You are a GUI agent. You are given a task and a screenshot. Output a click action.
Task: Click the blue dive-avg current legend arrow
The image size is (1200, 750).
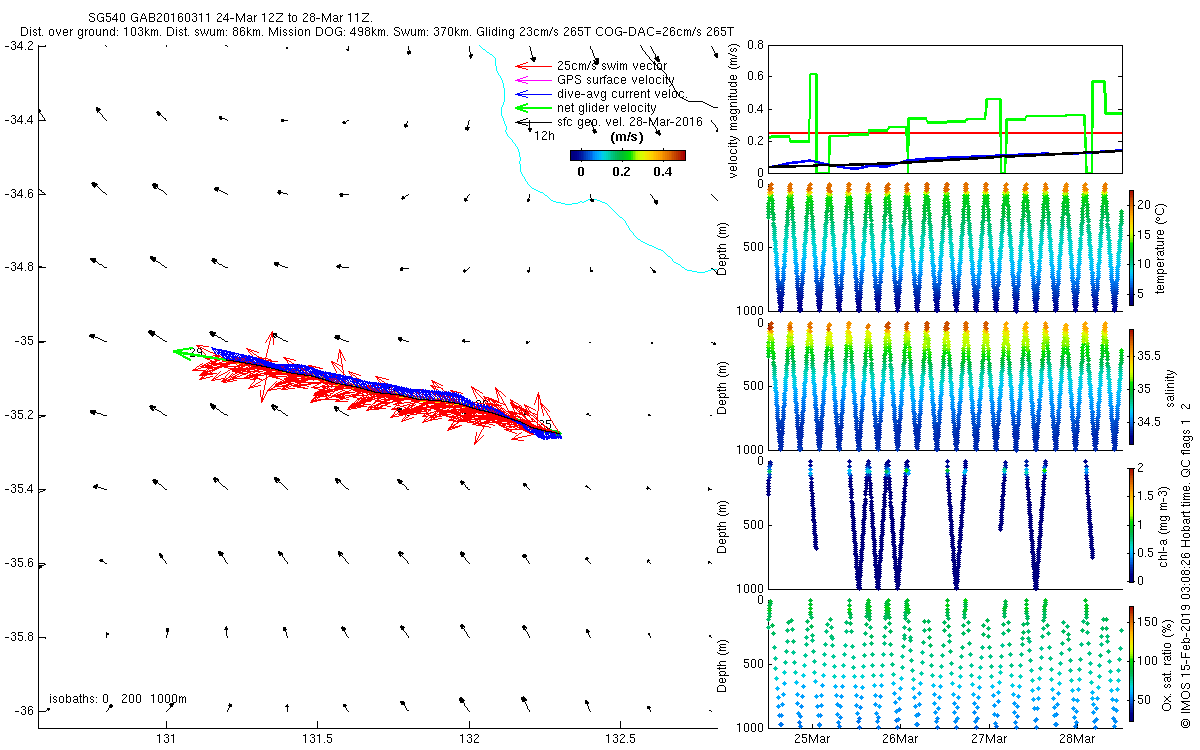(x=534, y=94)
